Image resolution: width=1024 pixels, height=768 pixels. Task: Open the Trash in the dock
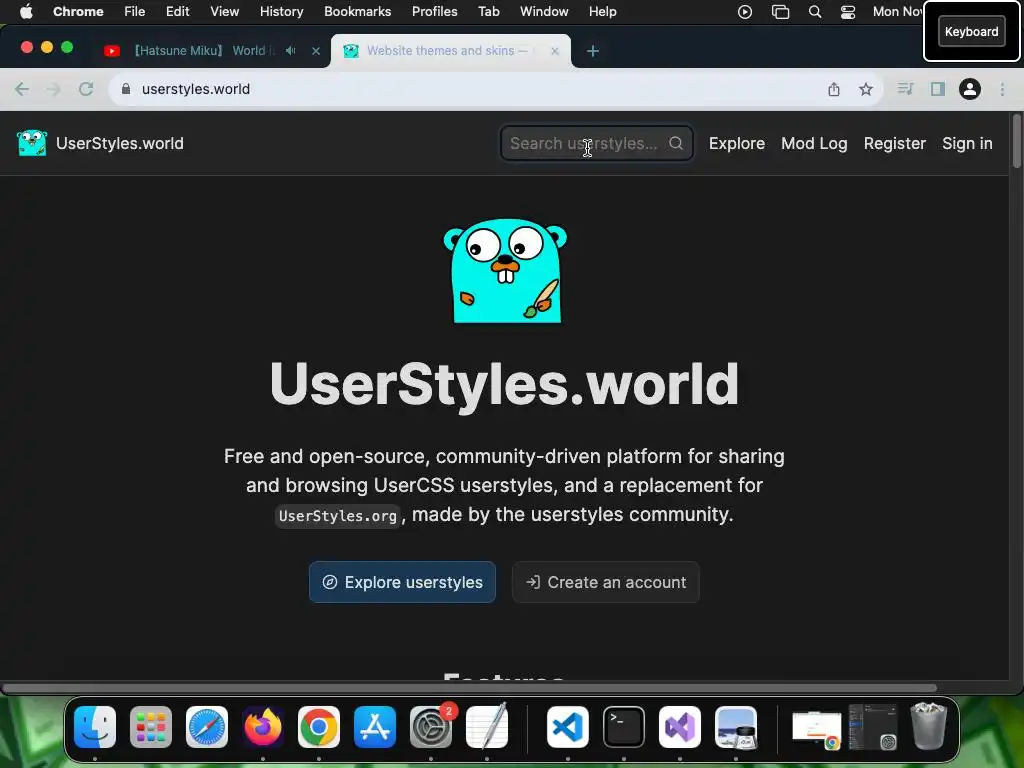tap(929, 726)
